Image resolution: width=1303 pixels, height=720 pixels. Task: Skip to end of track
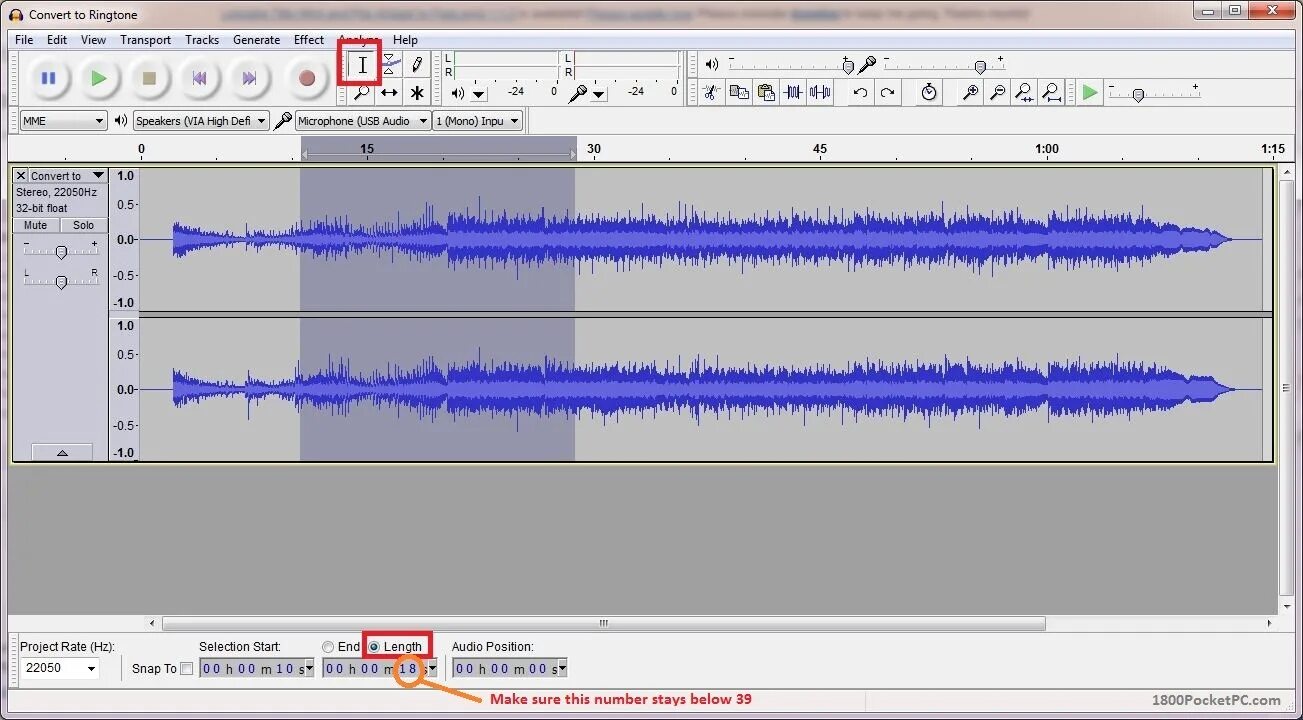249,78
